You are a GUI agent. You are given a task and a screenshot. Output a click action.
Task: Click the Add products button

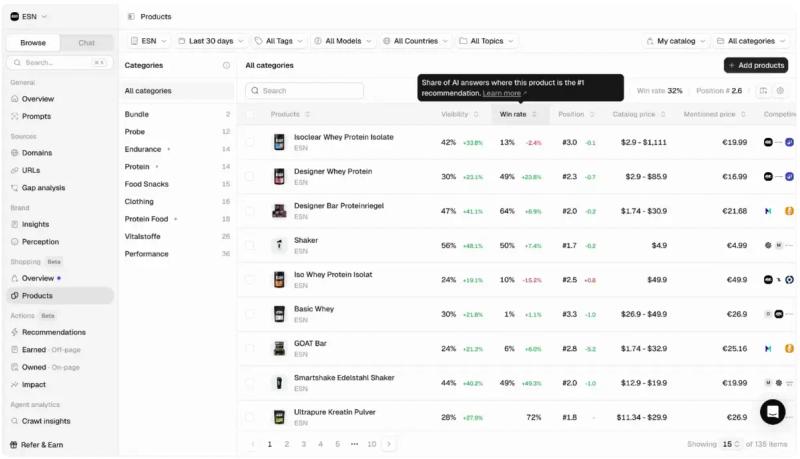756,65
